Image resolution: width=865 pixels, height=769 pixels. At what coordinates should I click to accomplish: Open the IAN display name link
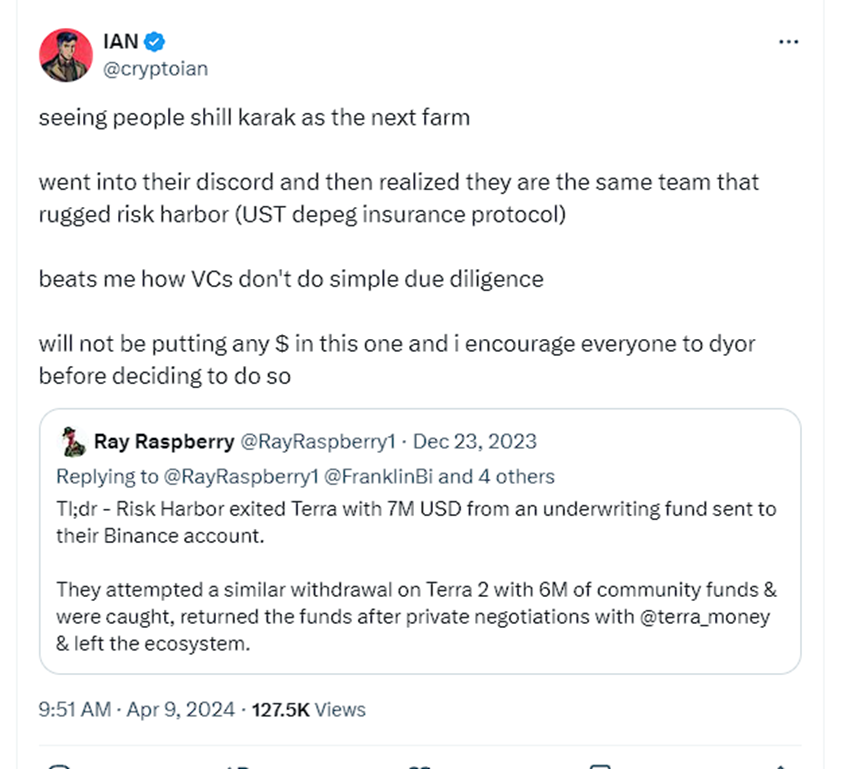coord(120,42)
